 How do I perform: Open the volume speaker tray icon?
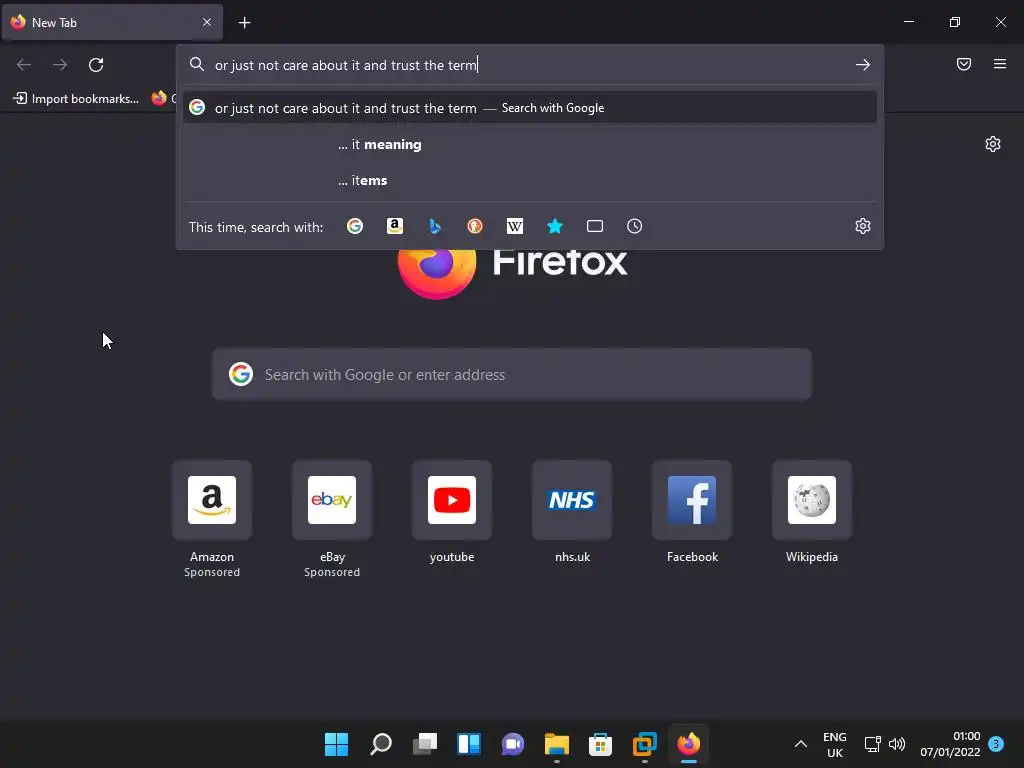click(x=897, y=744)
